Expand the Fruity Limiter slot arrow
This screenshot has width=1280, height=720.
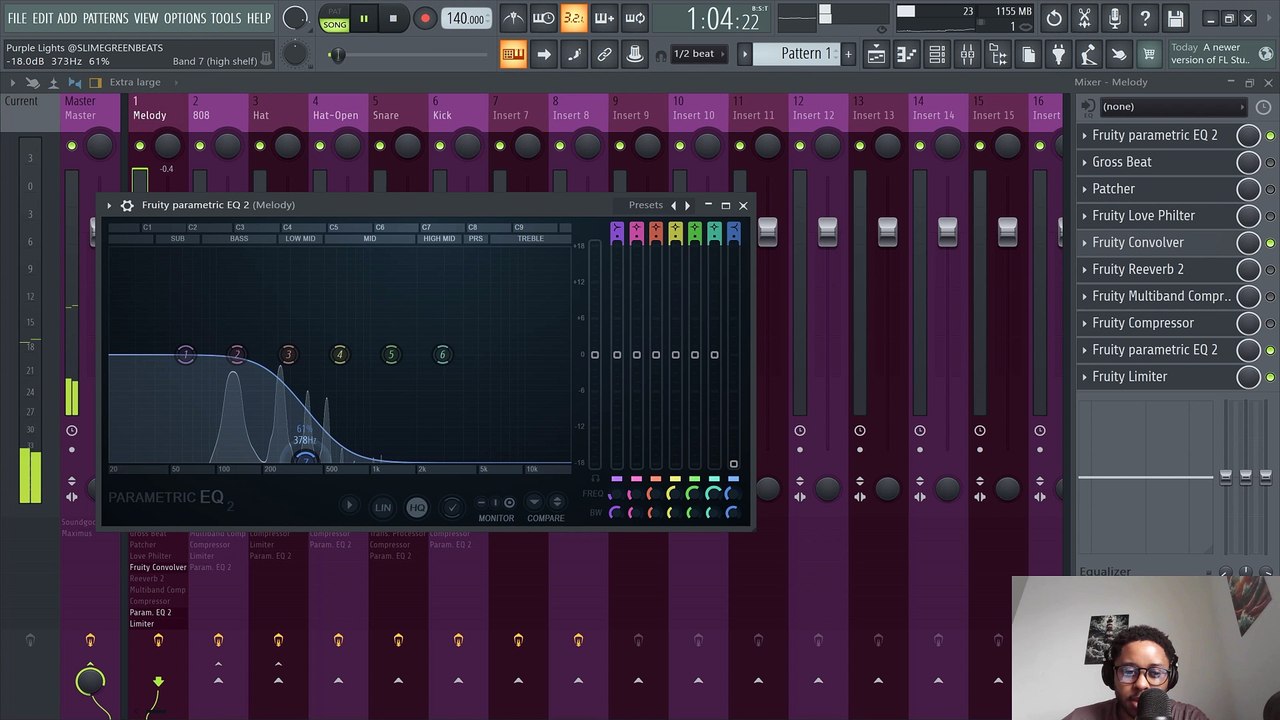point(1084,377)
